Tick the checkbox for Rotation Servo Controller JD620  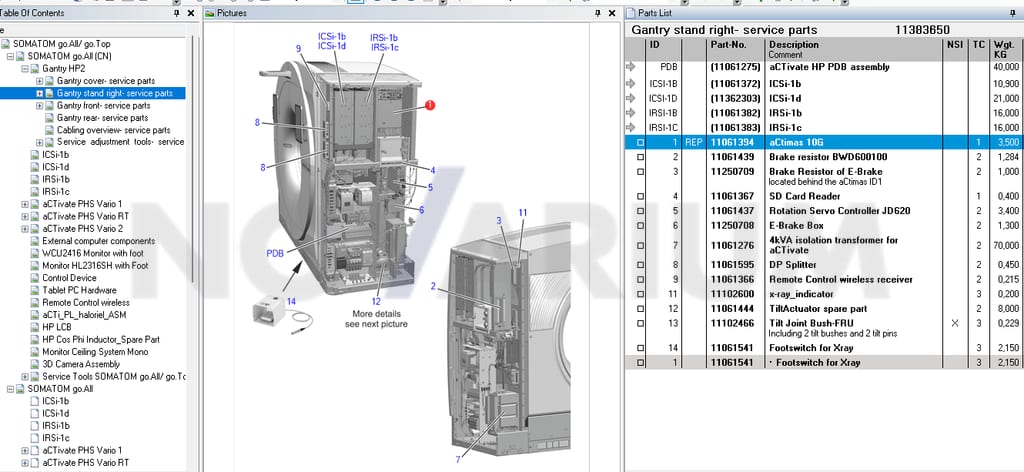[640, 211]
